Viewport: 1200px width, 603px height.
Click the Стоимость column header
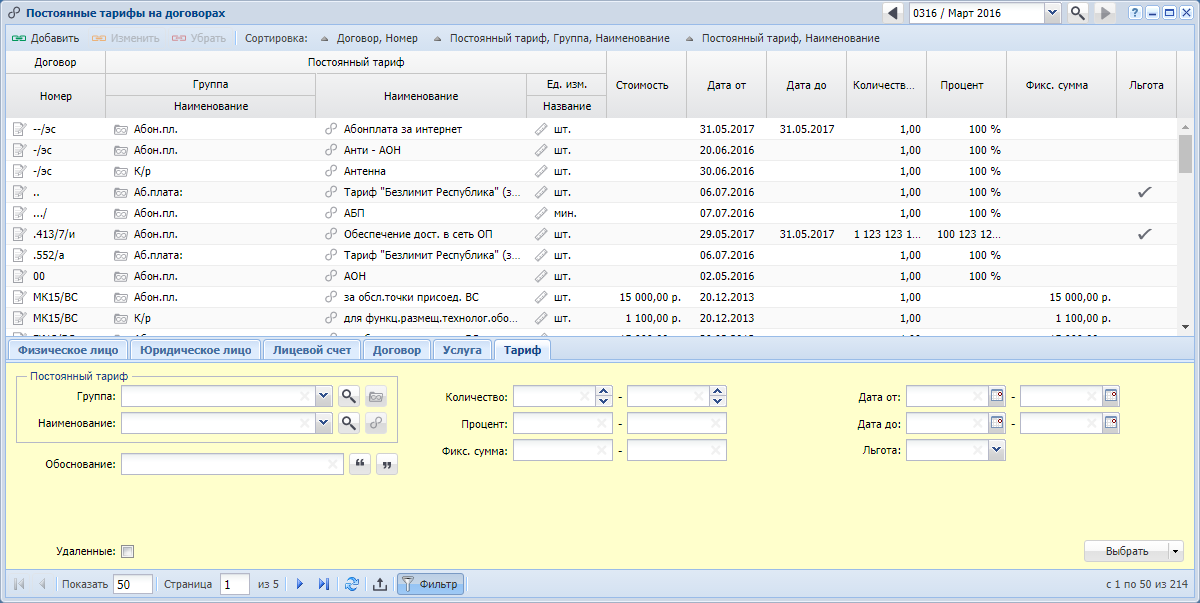(x=646, y=85)
